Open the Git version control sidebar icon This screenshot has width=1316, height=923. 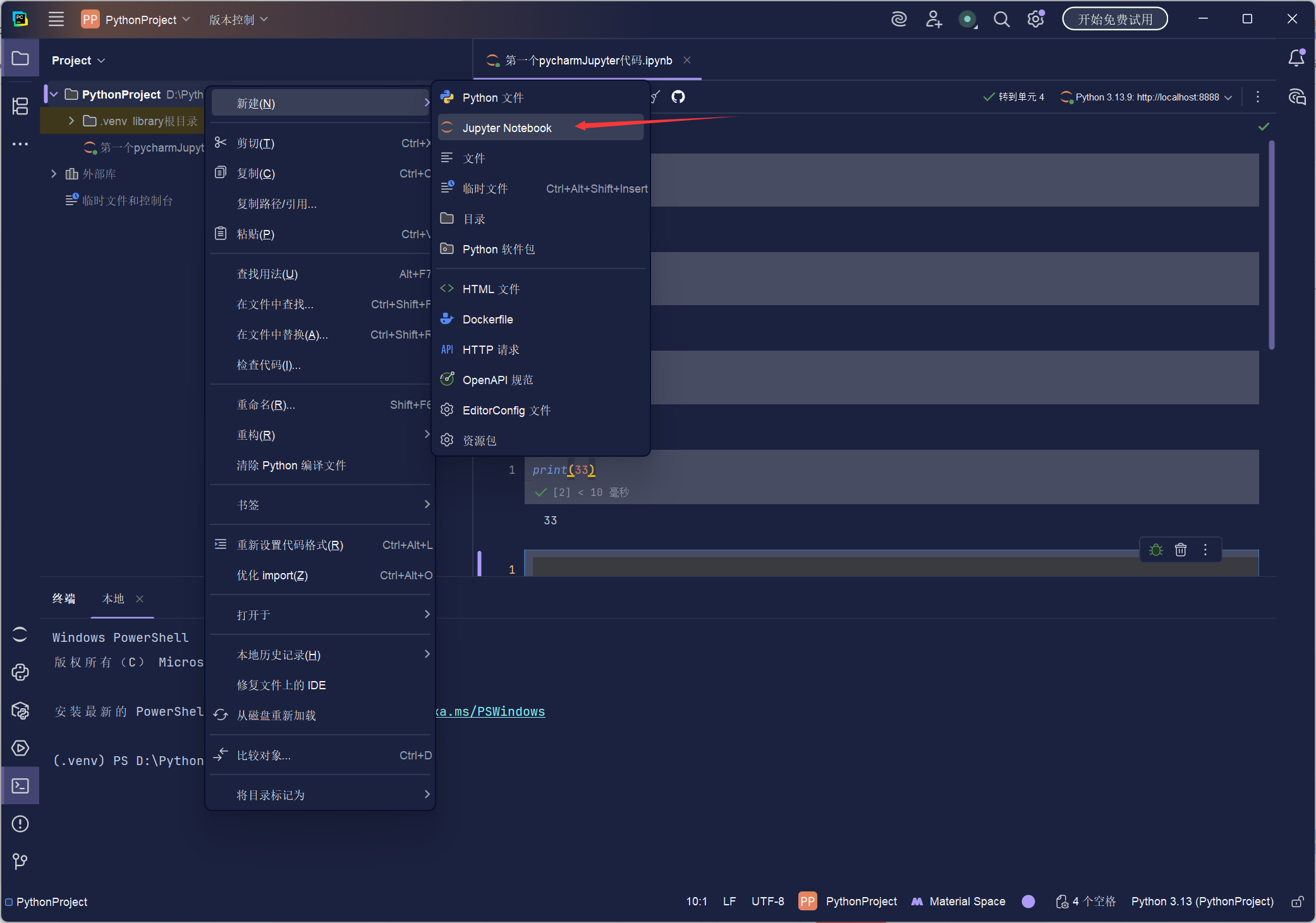point(20,861)
